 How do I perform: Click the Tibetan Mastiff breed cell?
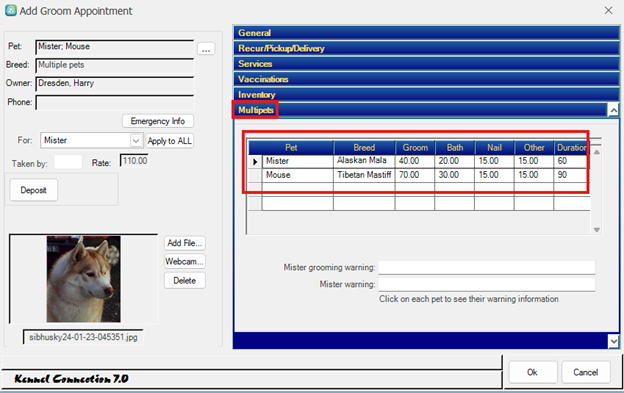(x=364, y=175)
